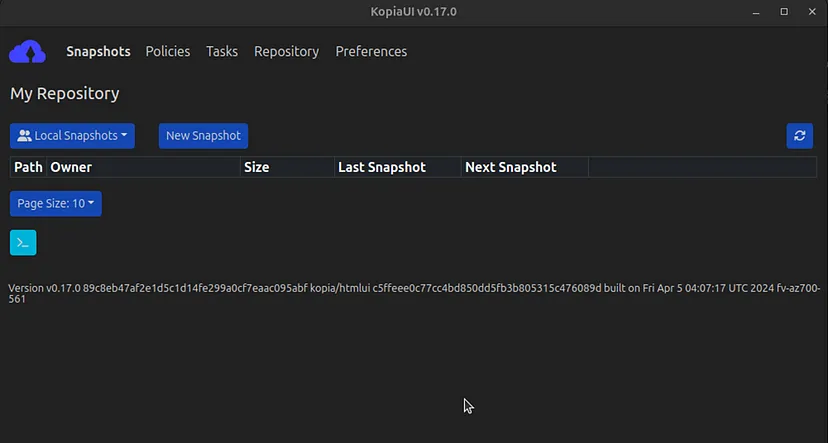Open the command line terminal icon

(23, 242)
